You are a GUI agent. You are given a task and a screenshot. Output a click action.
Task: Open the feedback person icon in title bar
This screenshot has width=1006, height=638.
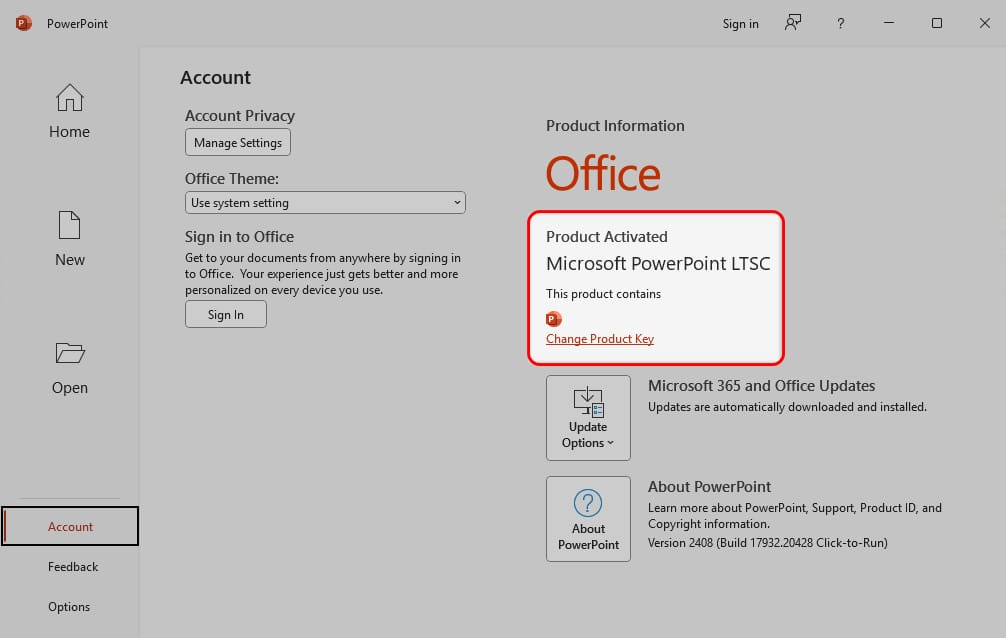coord(793,23)
